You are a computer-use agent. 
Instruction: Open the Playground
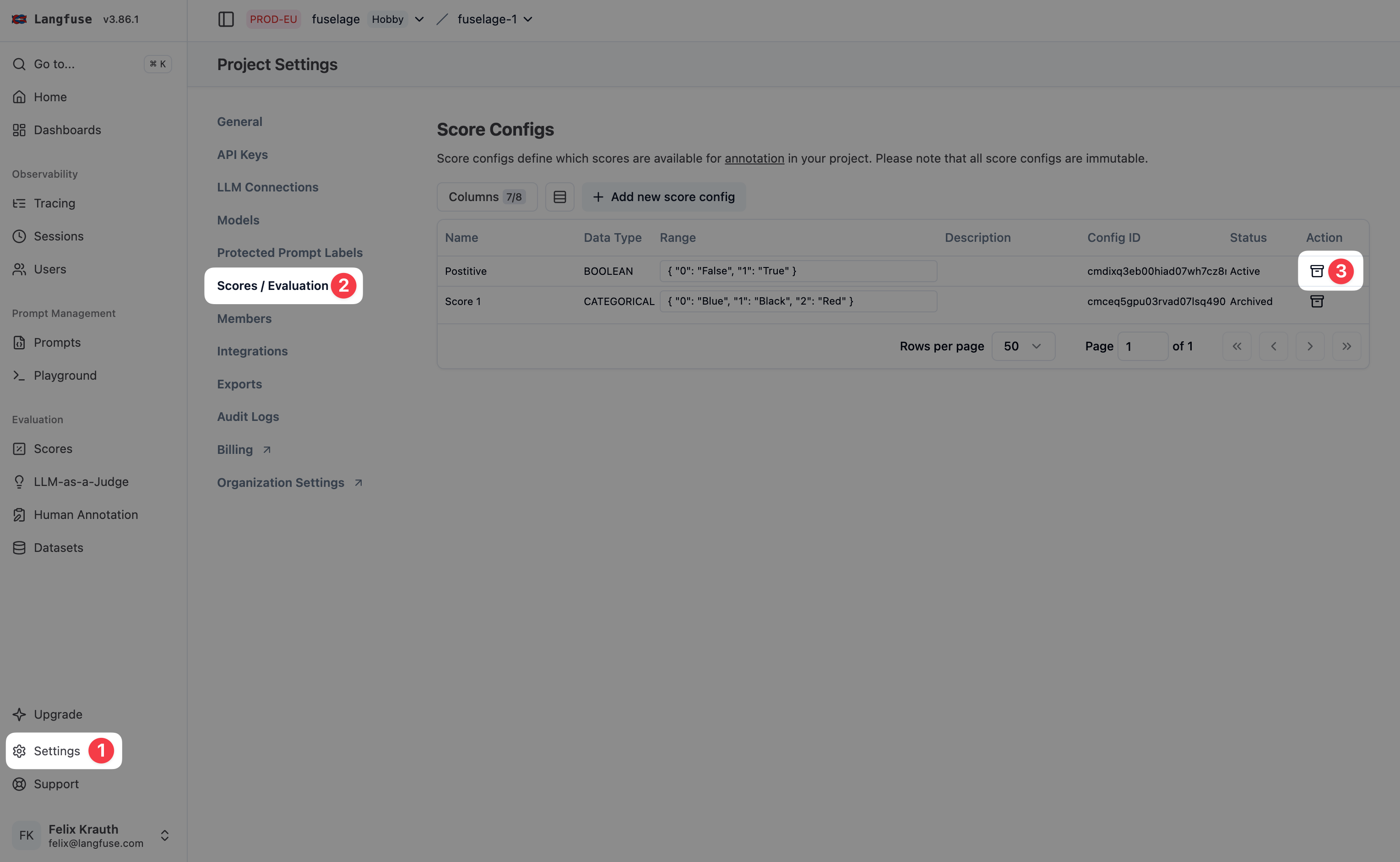point(65,375)
